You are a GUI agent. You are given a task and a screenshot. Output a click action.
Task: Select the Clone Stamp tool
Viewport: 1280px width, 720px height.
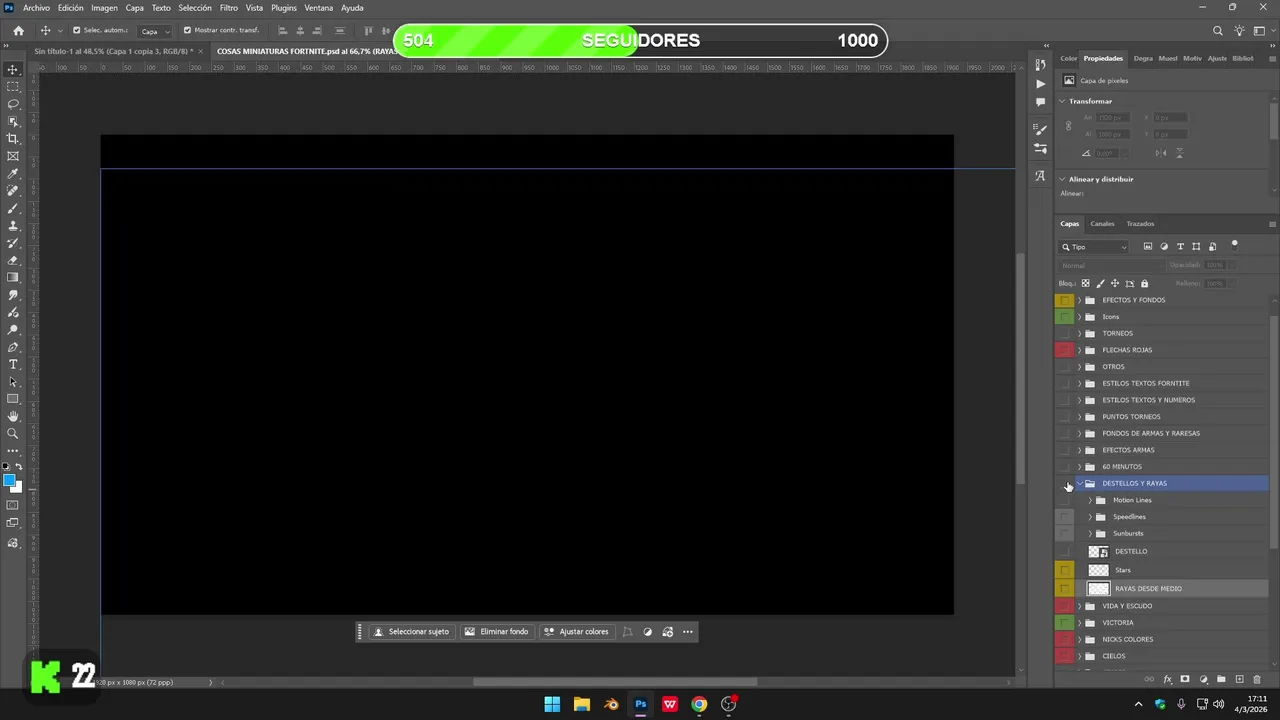pos(13,226)
